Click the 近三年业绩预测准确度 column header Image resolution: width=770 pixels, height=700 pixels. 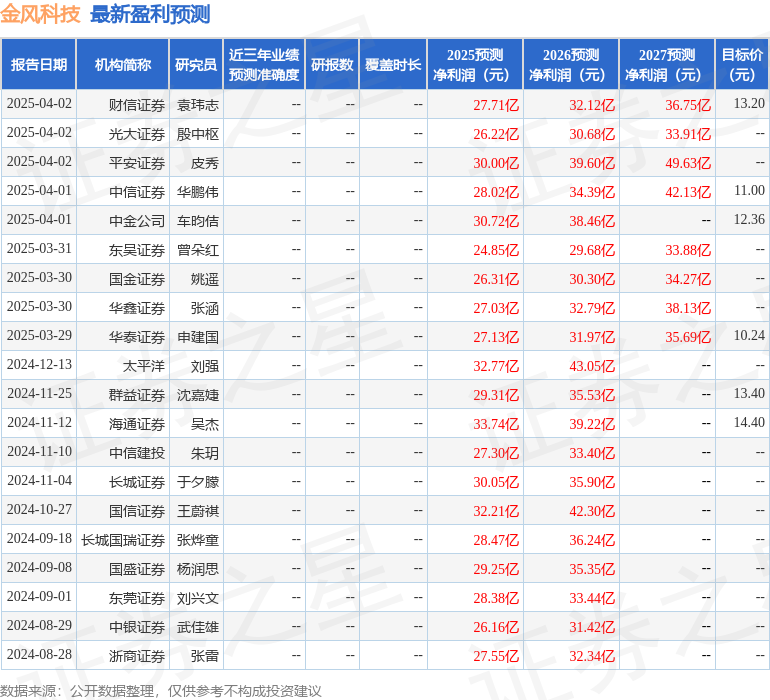pyautogui.click(x=264, y=65)
